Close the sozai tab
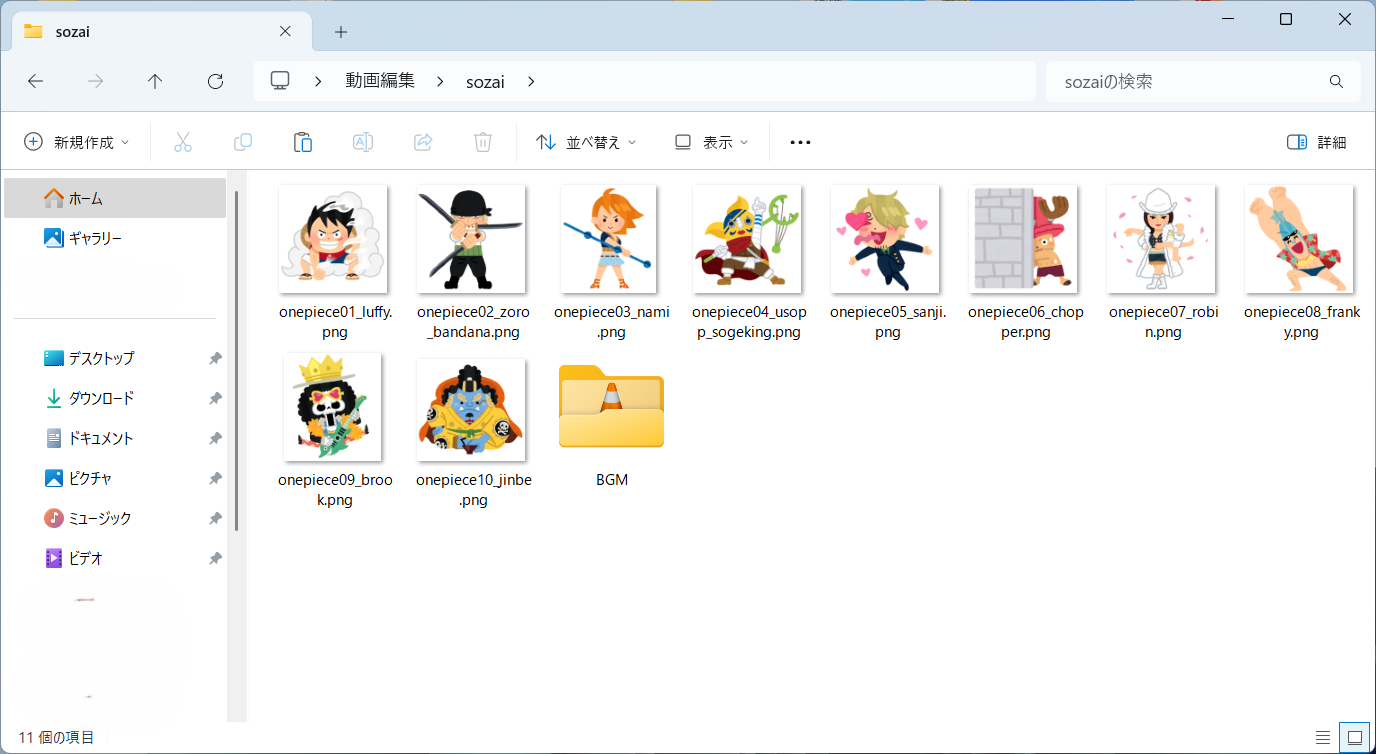1376x754 pixels. (x=285, y=31)
